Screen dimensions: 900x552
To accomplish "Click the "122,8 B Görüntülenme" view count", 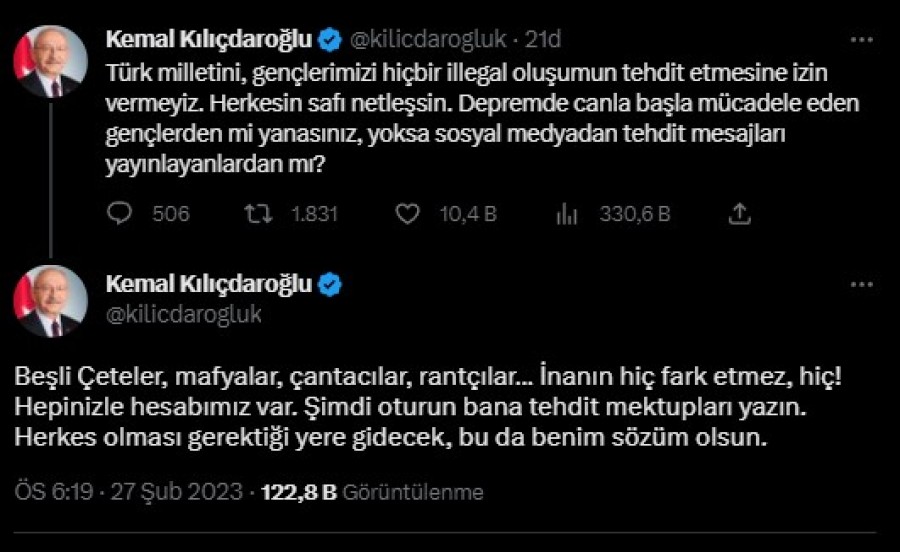I will pyautogui.click(x=371, y=492).
